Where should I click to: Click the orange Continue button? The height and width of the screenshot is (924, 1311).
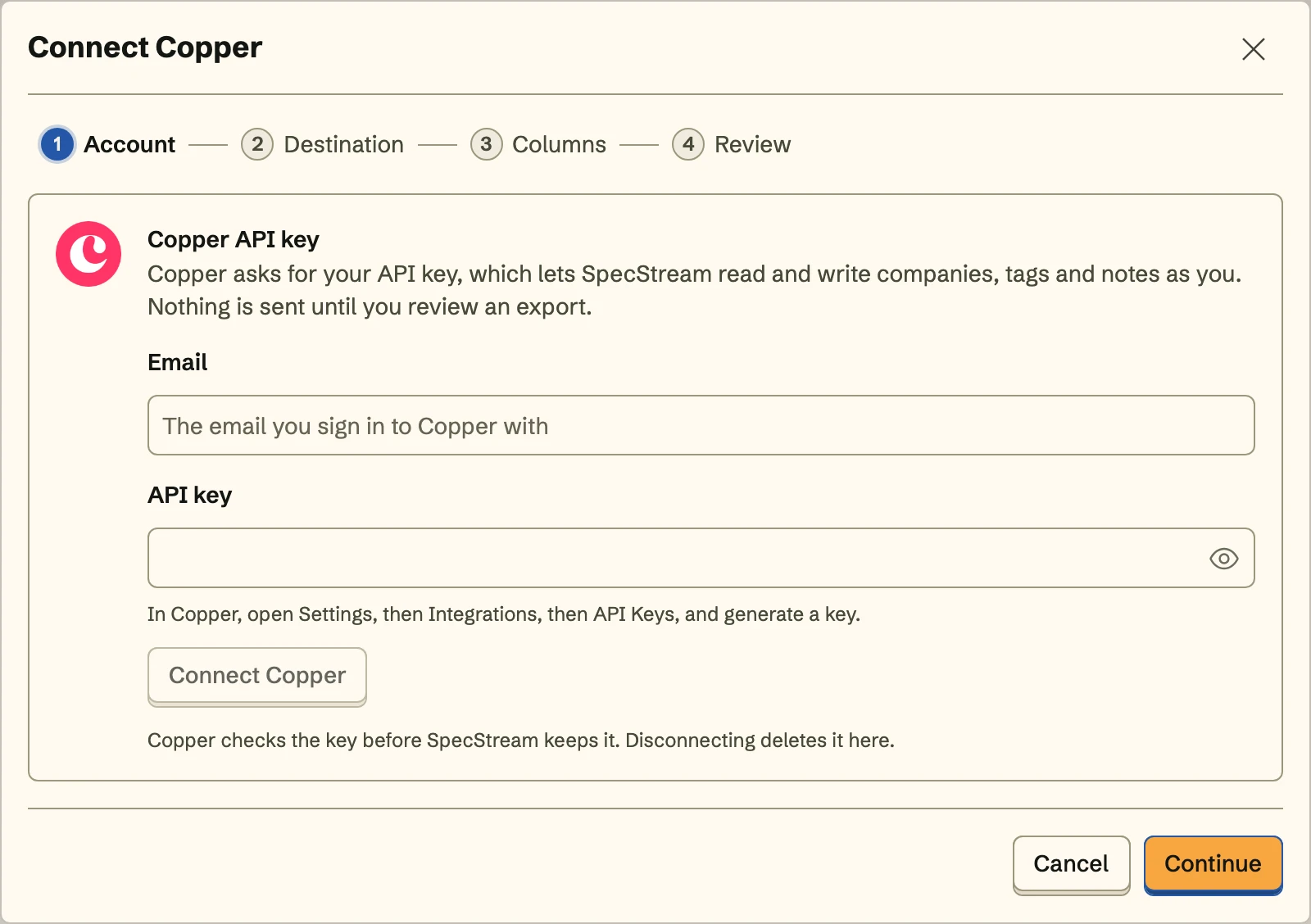pos(1213,864)
